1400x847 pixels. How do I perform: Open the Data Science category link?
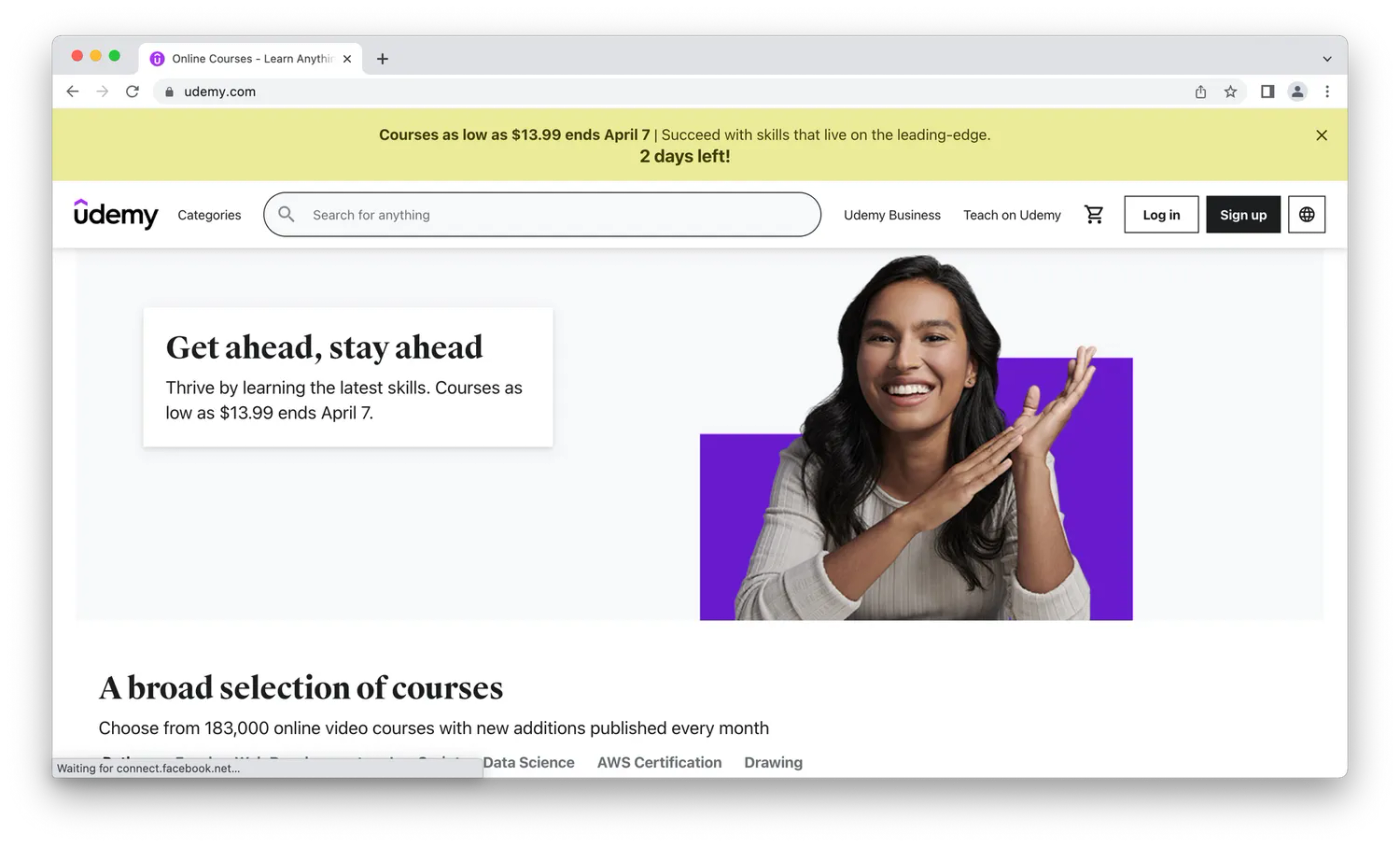click(x=528, y=762)
